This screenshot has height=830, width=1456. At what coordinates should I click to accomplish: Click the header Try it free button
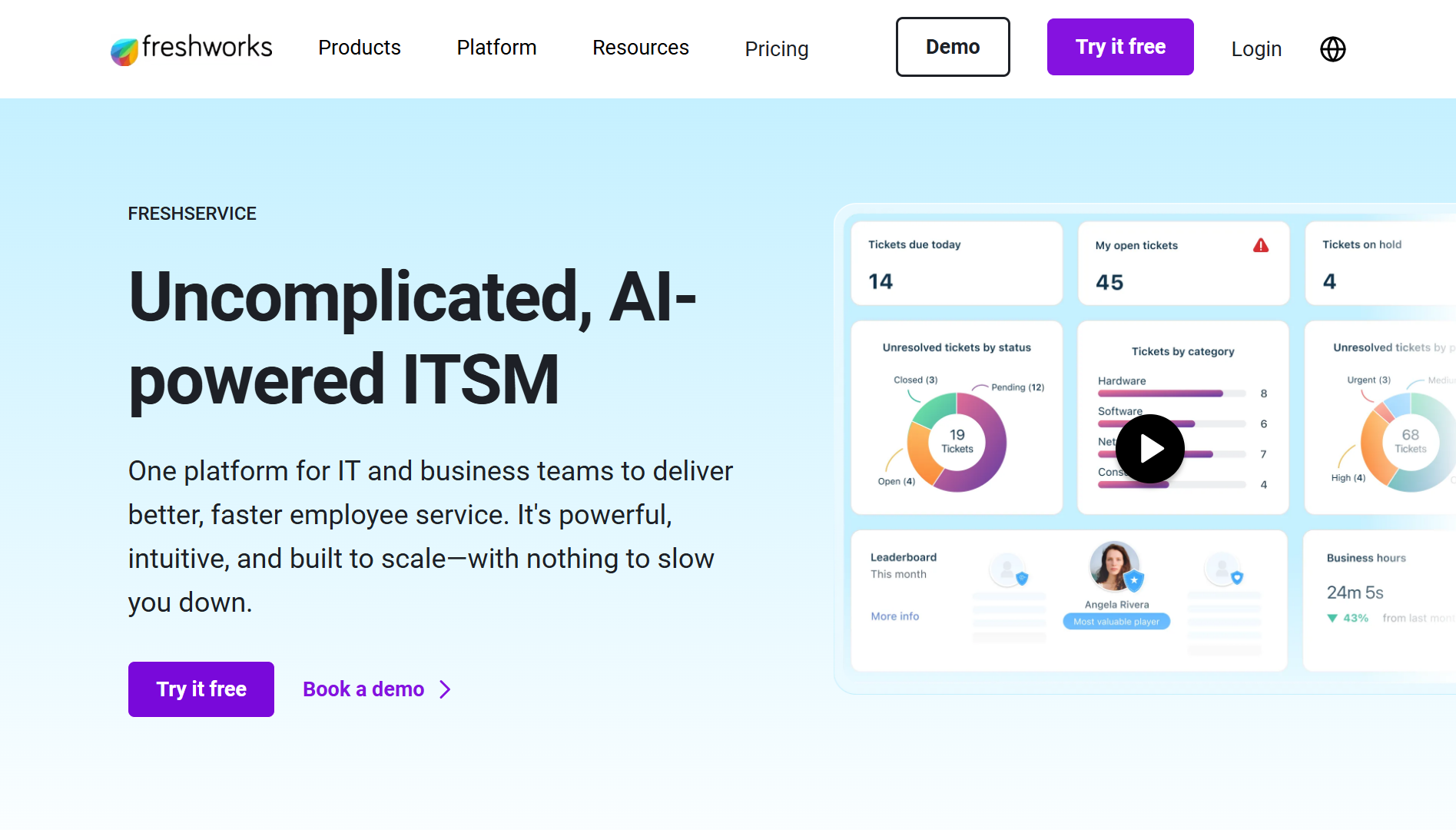[1120, 47]
